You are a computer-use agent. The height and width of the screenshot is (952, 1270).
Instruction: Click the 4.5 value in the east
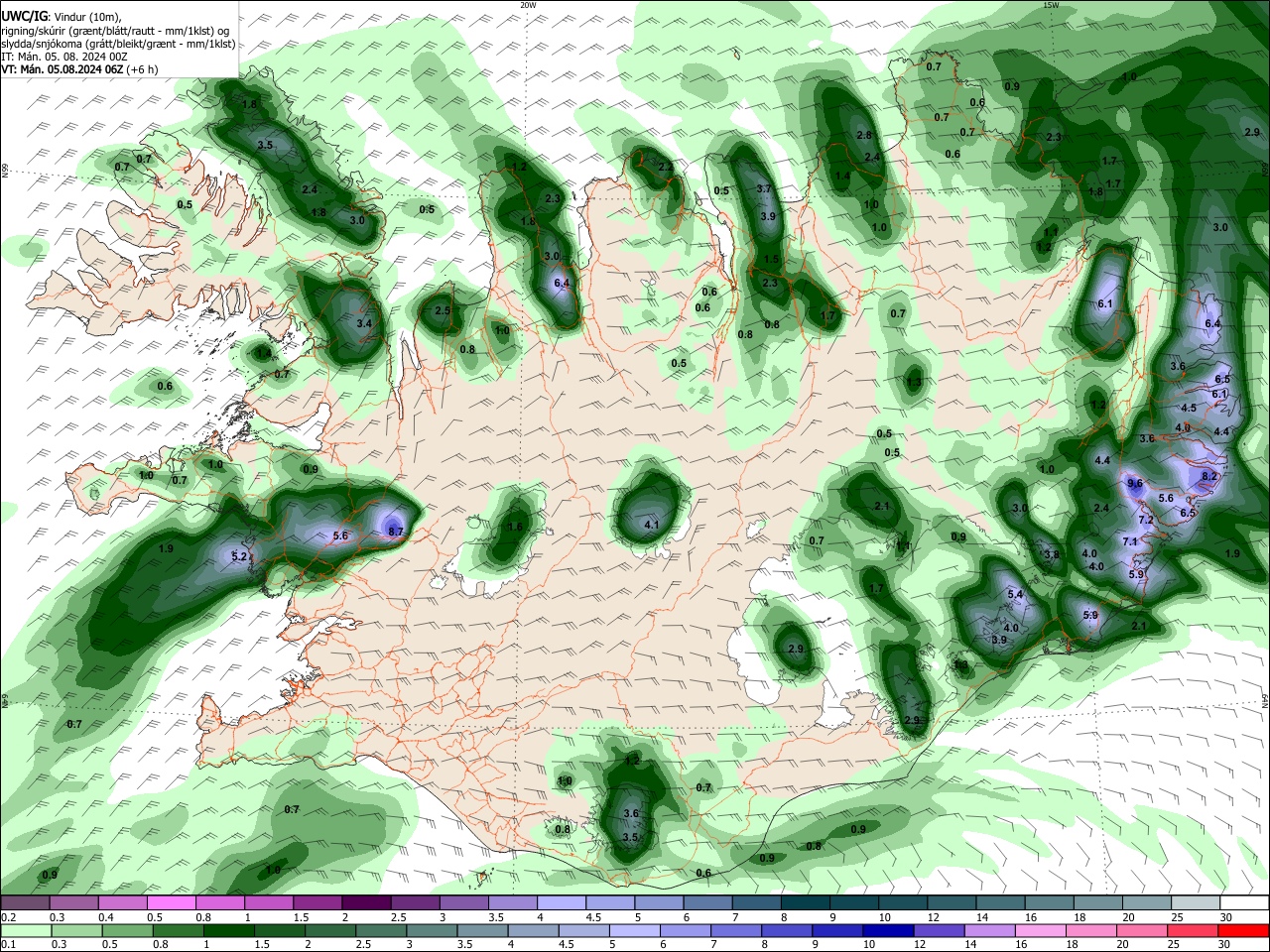point(1189,408)
